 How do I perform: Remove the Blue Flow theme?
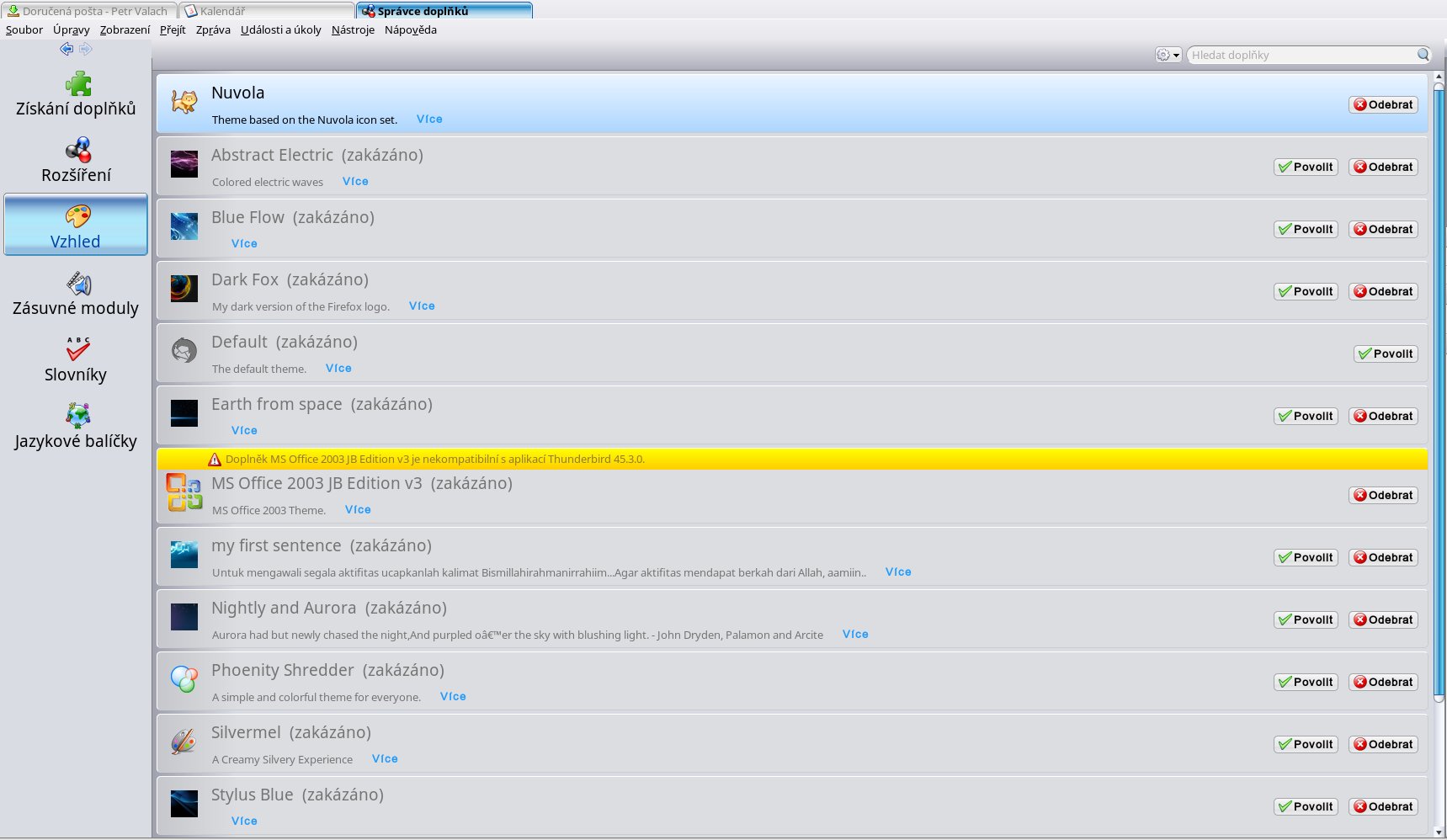[x=1383, y=230]
